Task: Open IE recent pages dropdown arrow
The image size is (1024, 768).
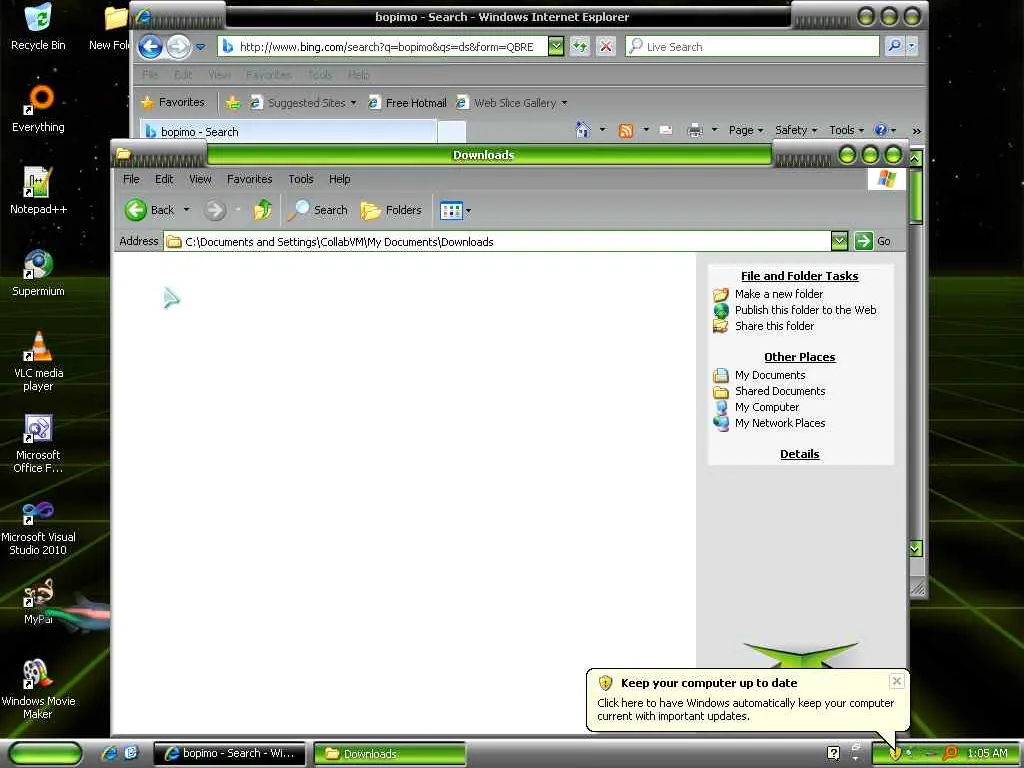Action: pyautogui.click(x=200, y=47)
